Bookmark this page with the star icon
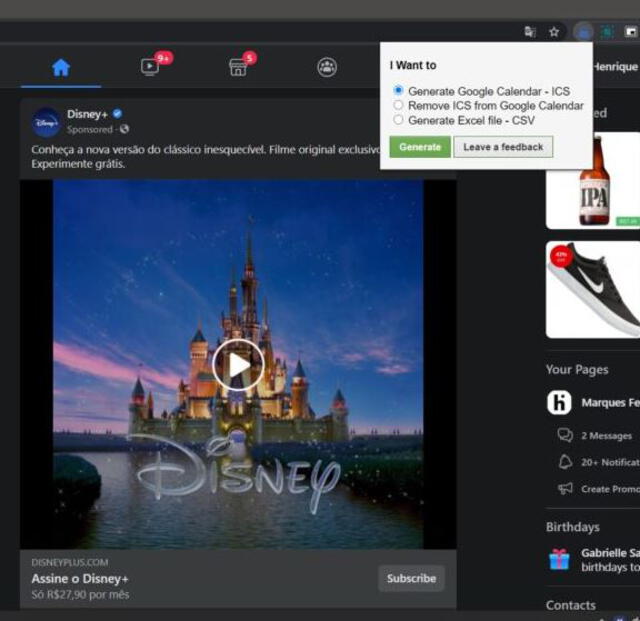 tap(554, 32)
